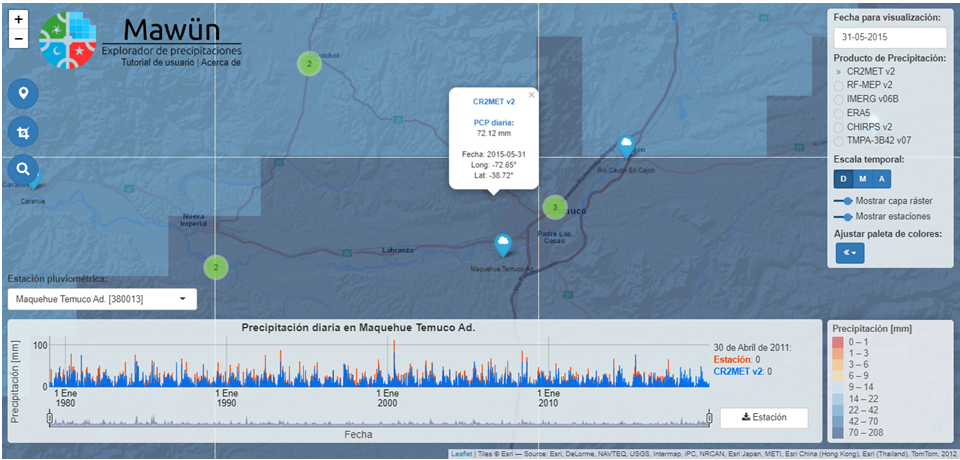The width and height of the screenshot is (960, 460).
Task: Click the crop area selection tool
Action: pyautogui.click(x=23, y=131)
